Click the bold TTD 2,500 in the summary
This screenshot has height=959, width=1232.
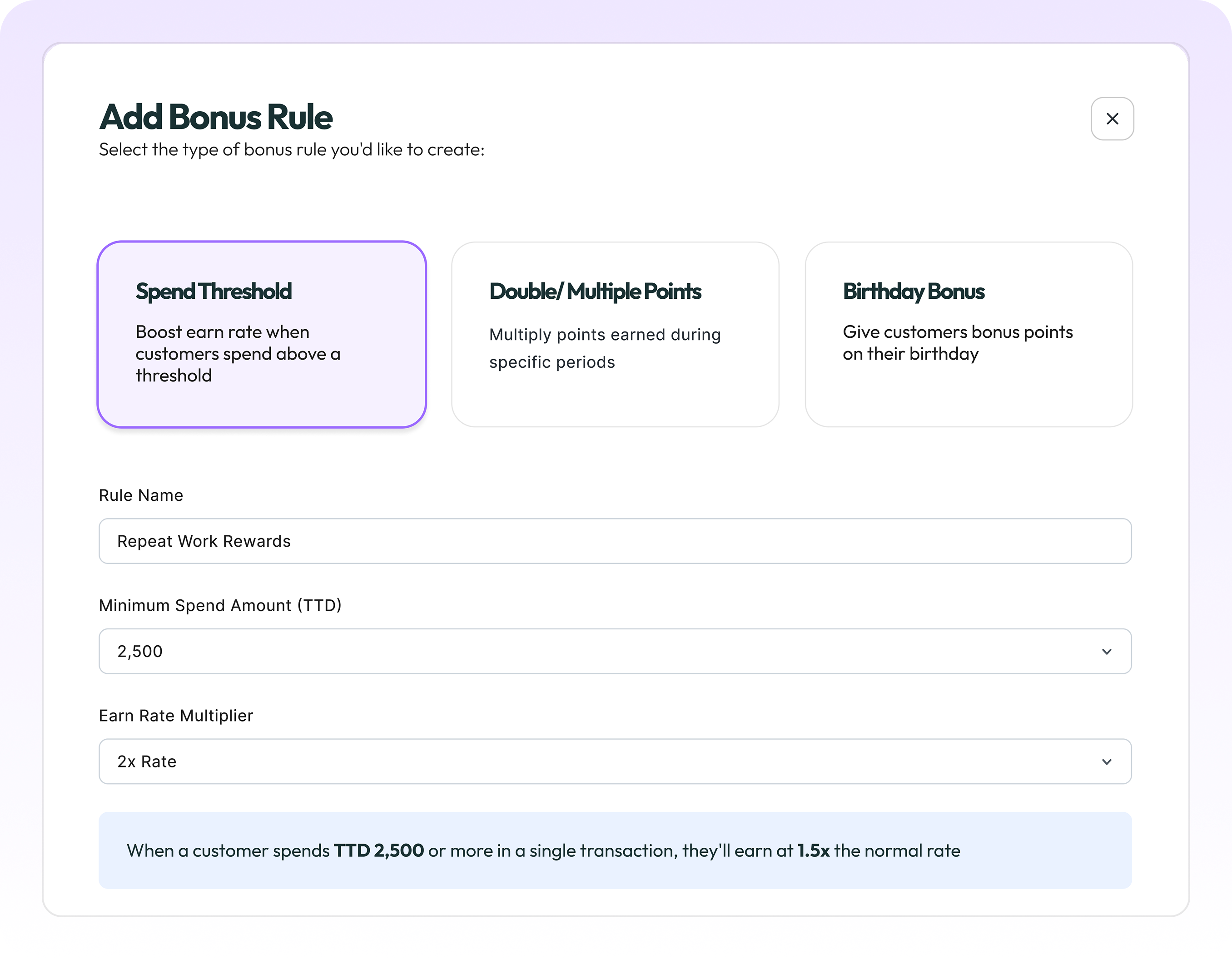coord(378,850)
